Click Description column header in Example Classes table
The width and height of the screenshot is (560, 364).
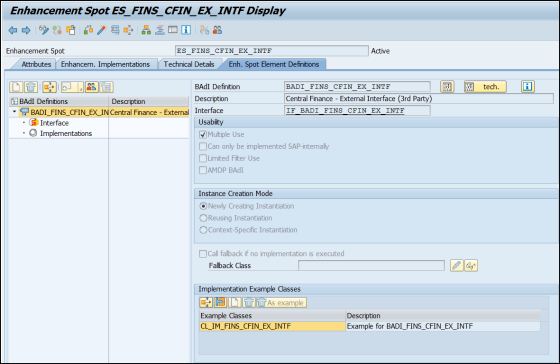click(x=443, y=315)
